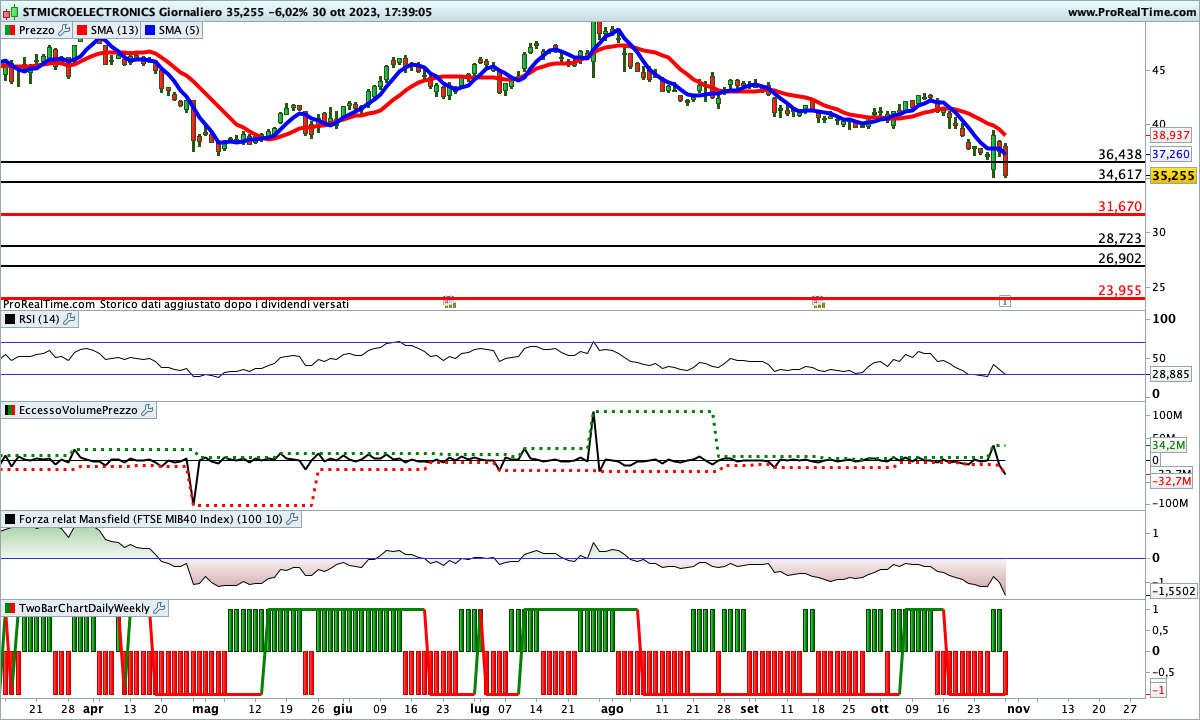Click the EccessoVolumePrezzo color square
Viewport: 1200px width, 720px height.
point(9,410)
